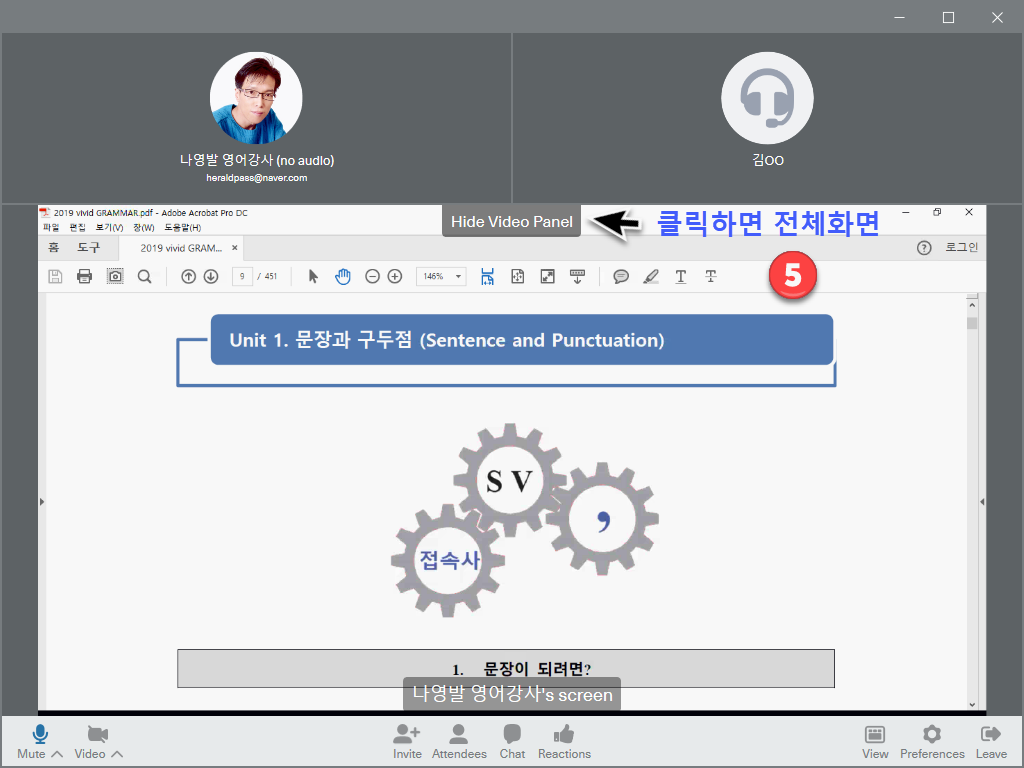Open the 146% zoom level dropdown

441,277
